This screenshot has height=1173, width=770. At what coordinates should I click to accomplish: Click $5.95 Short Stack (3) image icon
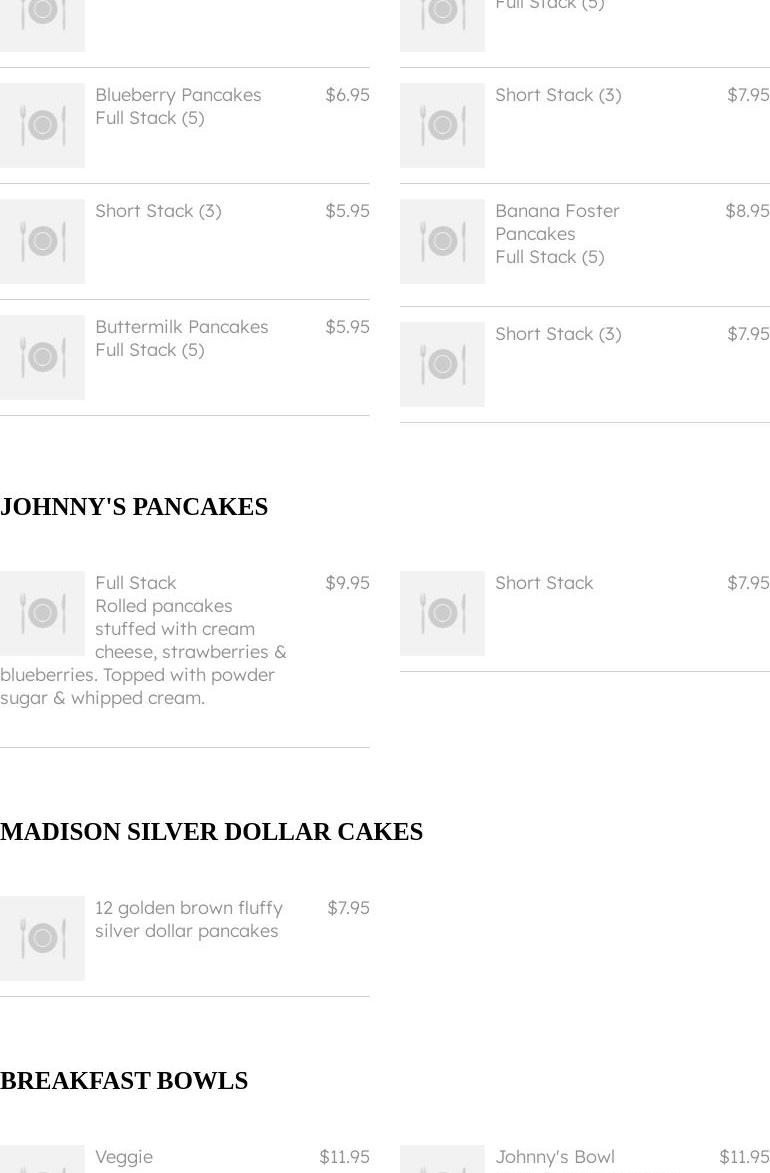pos(42,241)
